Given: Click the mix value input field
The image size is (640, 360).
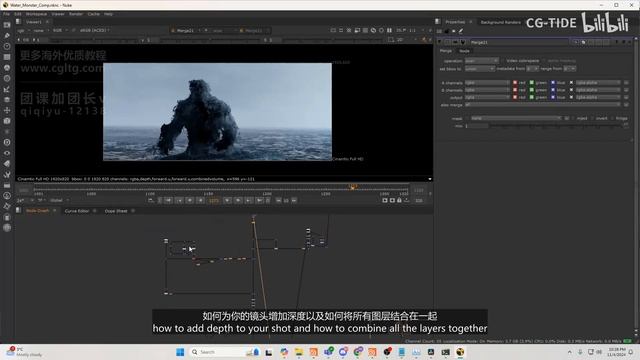Looking at the screenshot, I should 476,126.
